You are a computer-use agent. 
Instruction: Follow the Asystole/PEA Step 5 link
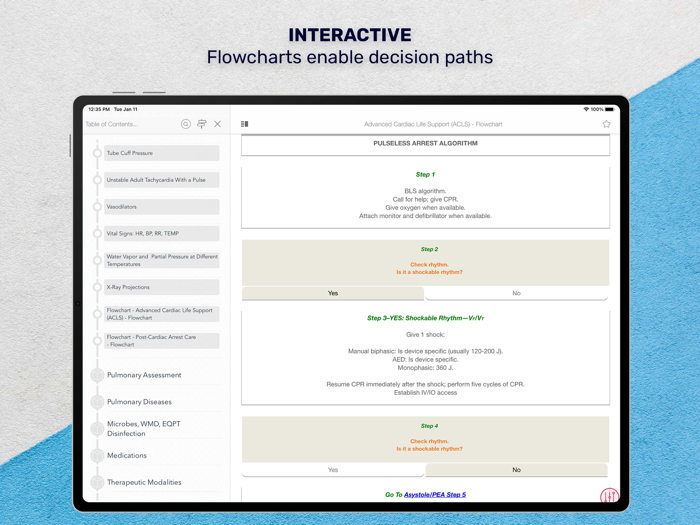(435, 495)
